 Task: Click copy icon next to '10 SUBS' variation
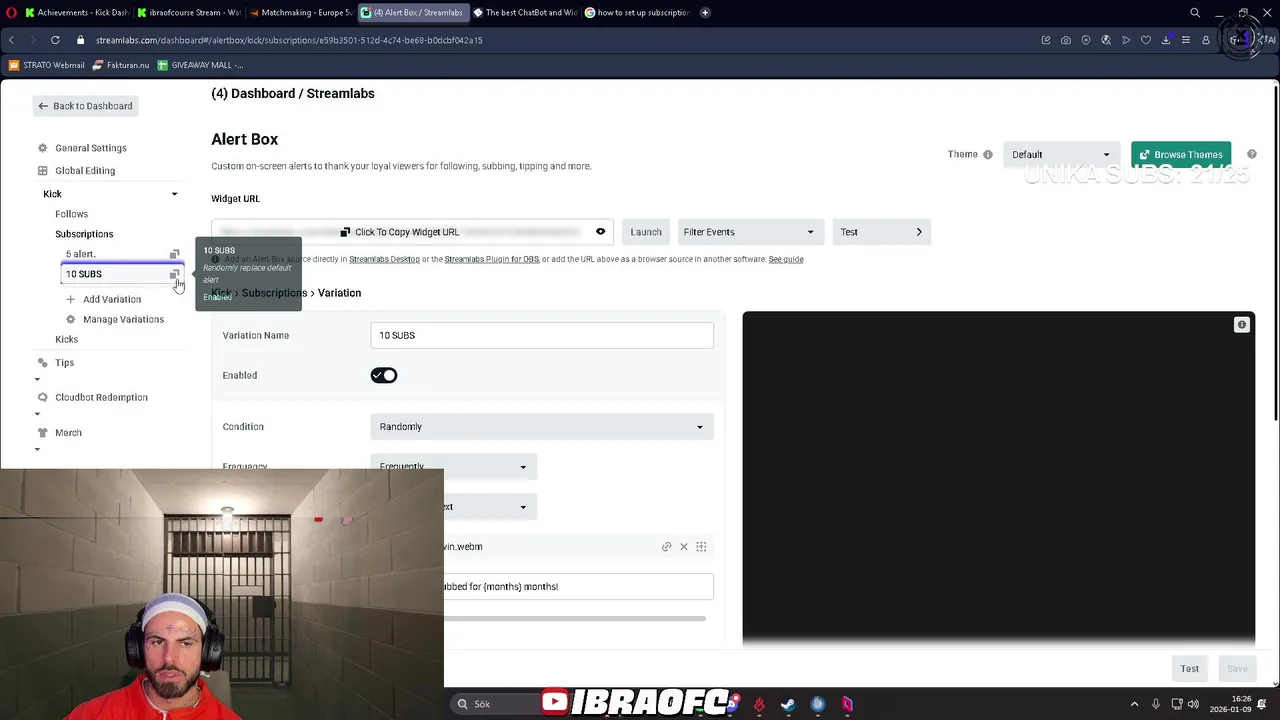click(174, 274)
